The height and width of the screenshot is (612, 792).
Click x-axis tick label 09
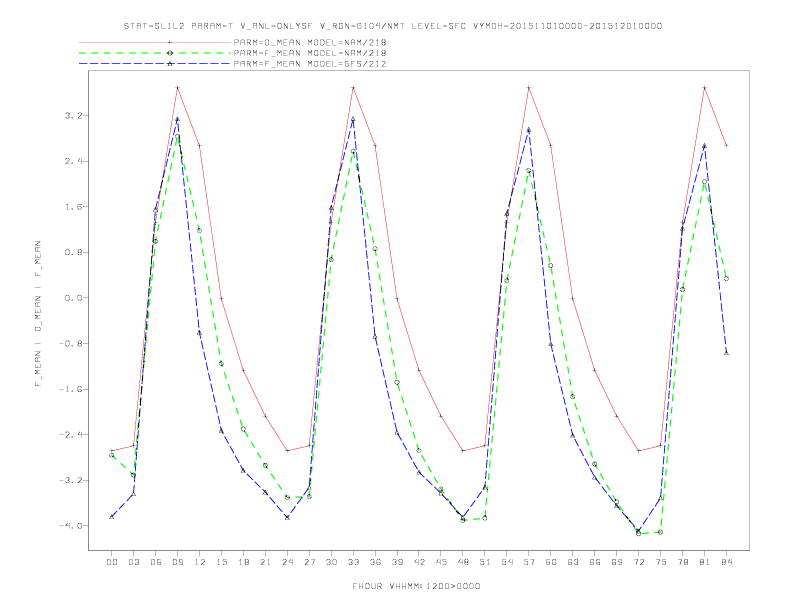tap(177, 562)
